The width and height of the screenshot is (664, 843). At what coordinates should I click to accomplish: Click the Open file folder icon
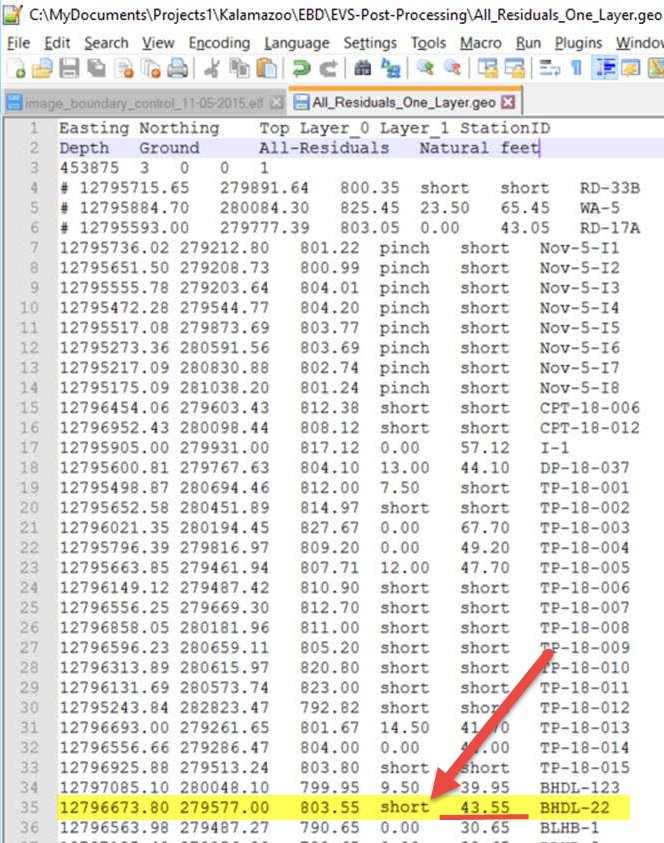point(41,68)
